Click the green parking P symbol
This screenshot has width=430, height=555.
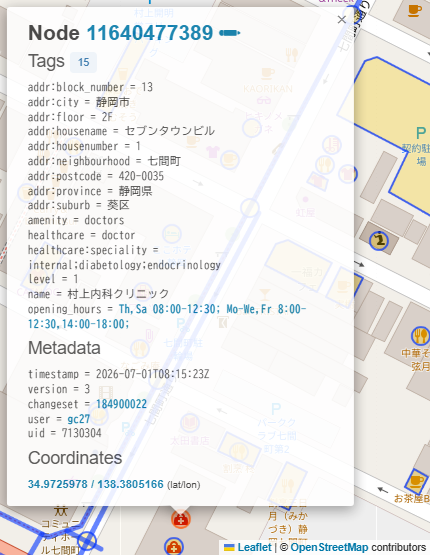click(x=421, y=133)
